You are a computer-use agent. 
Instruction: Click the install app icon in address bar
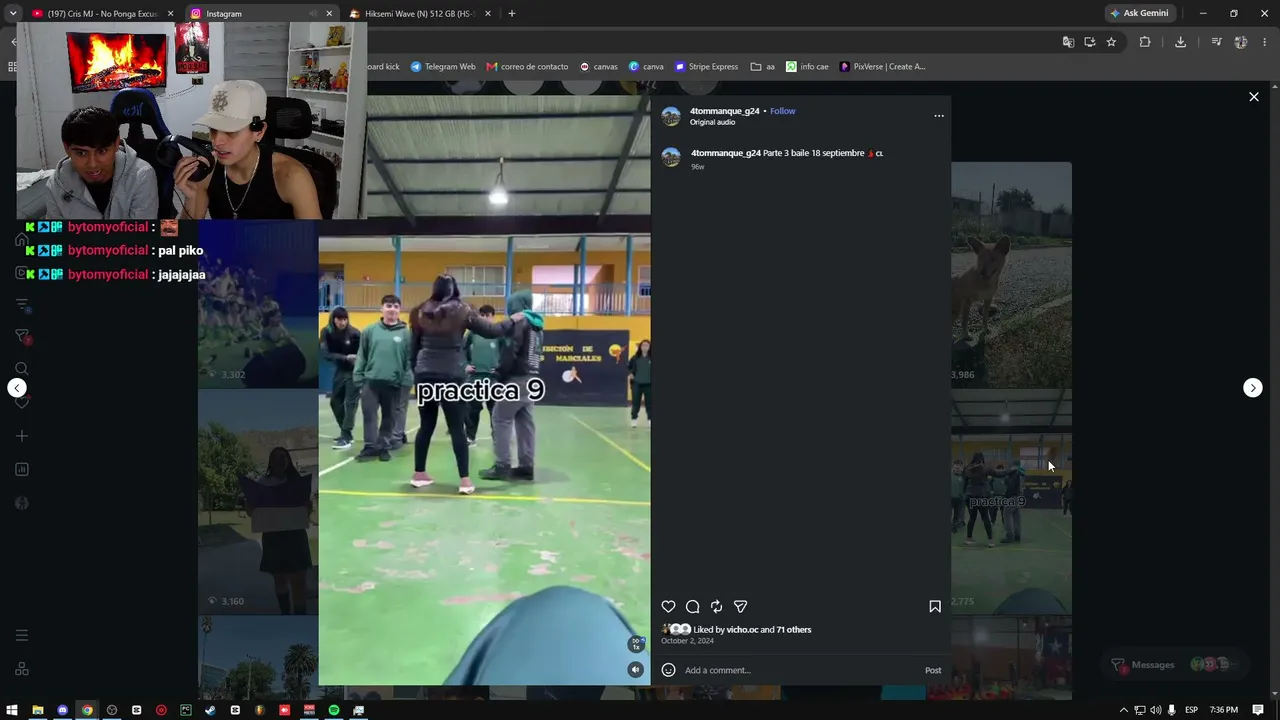tap(1089, 42)
